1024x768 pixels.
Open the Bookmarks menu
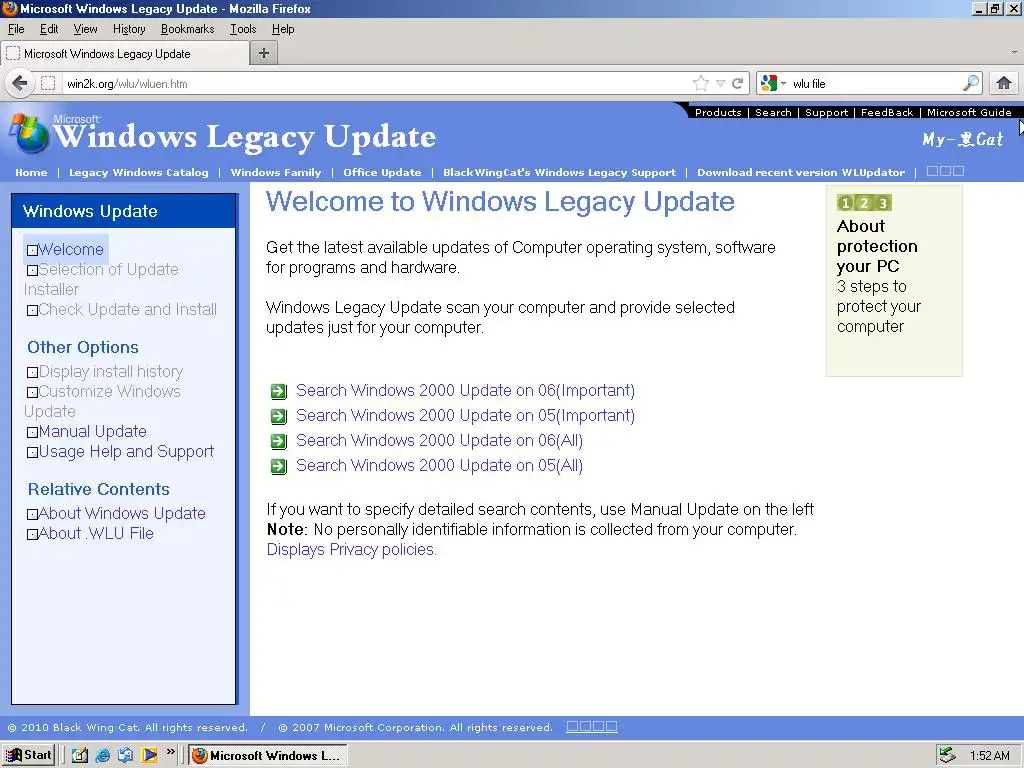[187, 29]
